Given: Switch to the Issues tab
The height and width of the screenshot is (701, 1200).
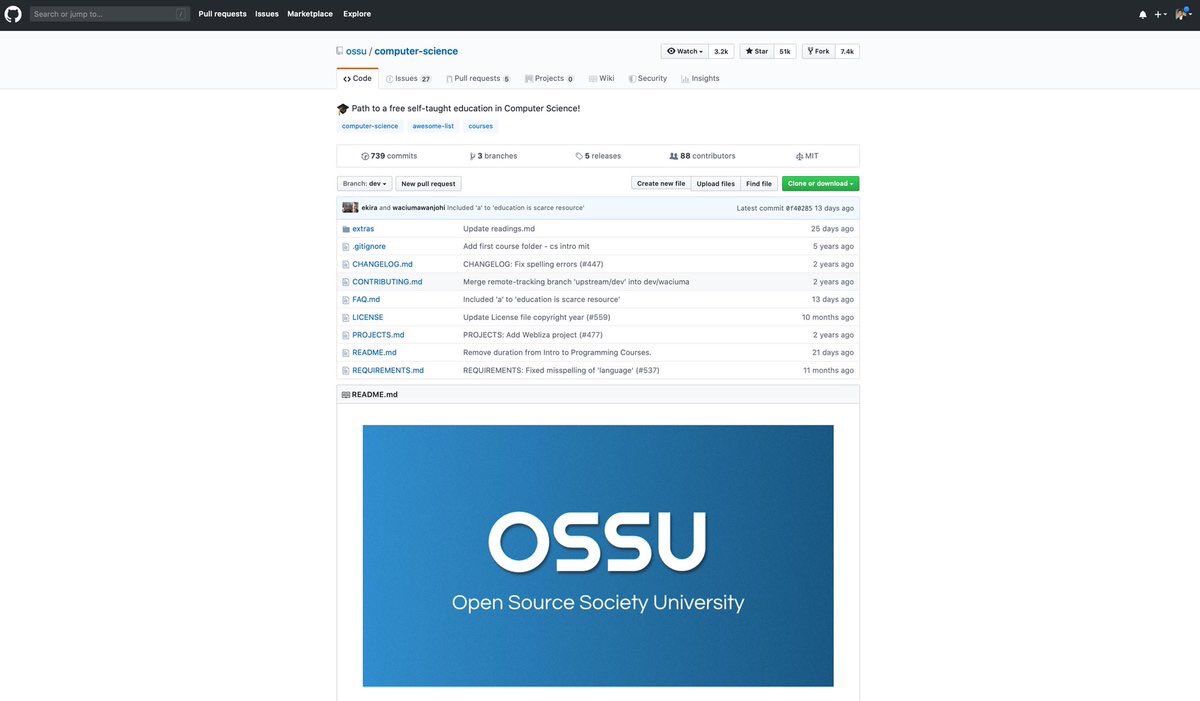Looking at the screenshot, I should [408, 78].
